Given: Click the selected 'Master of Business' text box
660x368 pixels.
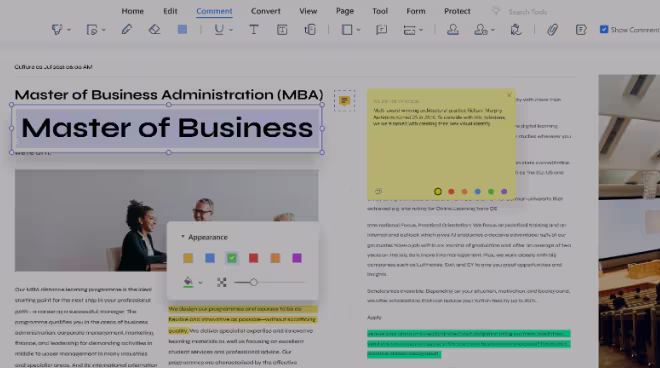Looking at the screenshot, I should [x=167, y=128].
